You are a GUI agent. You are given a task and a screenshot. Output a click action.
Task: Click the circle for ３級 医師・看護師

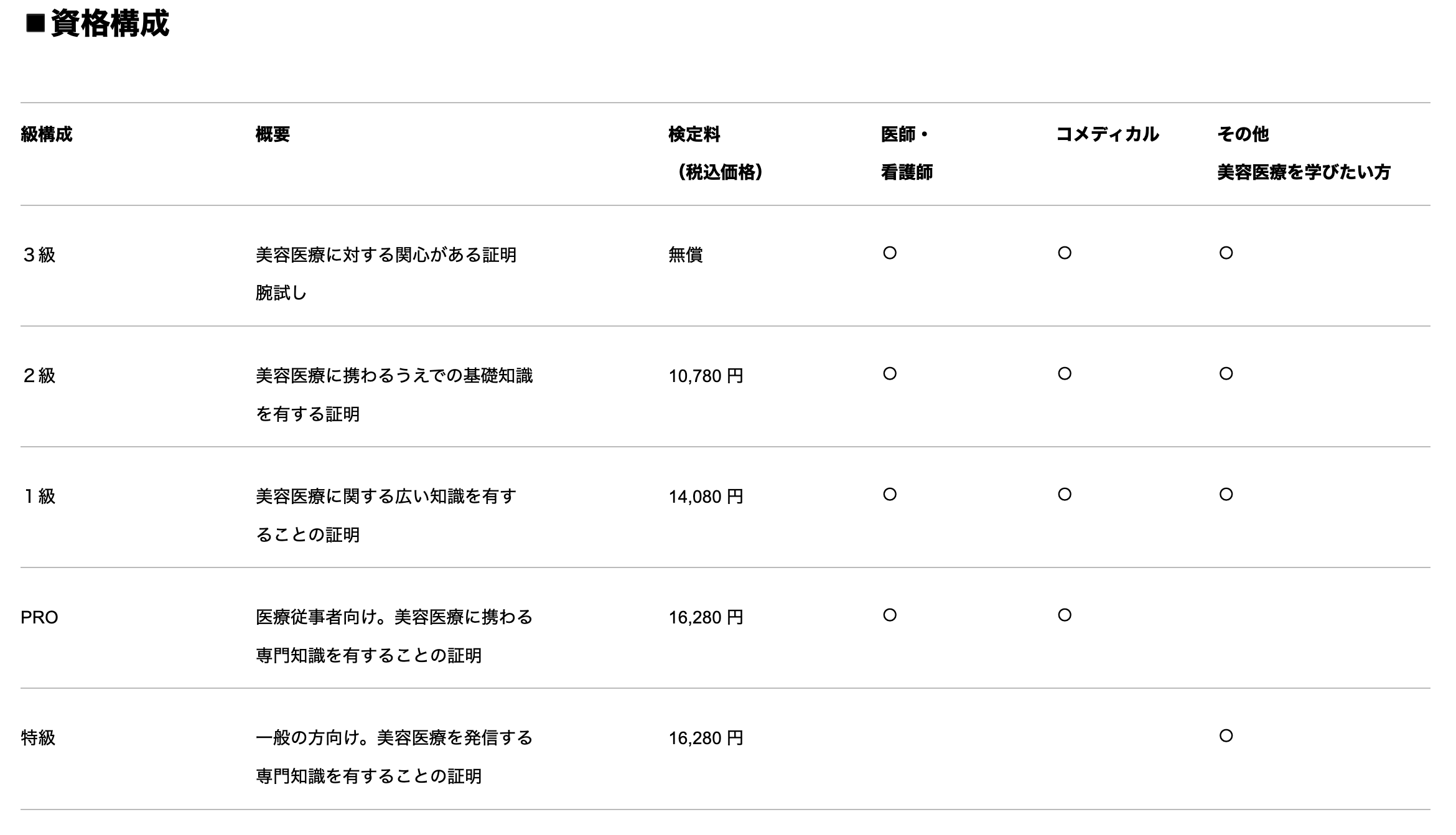[890, 253]
